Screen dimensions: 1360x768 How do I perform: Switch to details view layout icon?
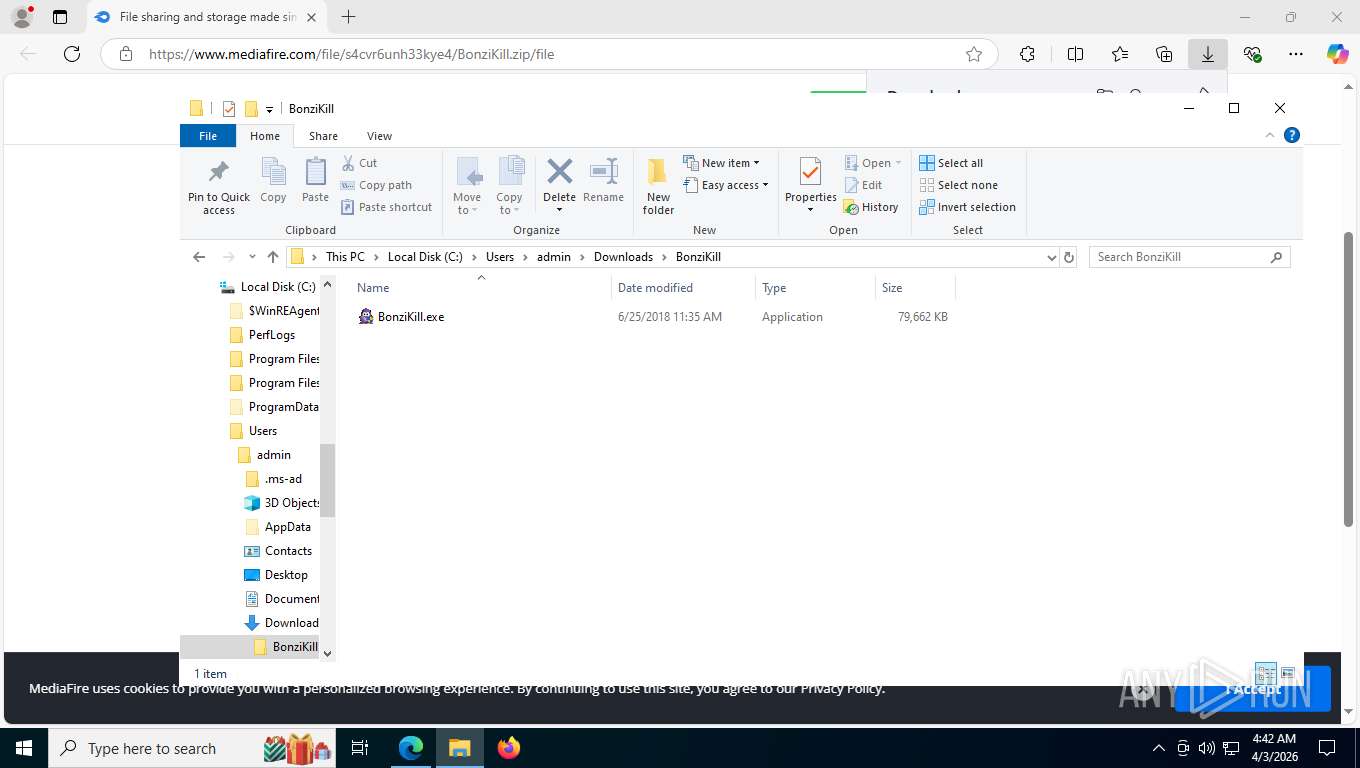(x=1265, y=673)
